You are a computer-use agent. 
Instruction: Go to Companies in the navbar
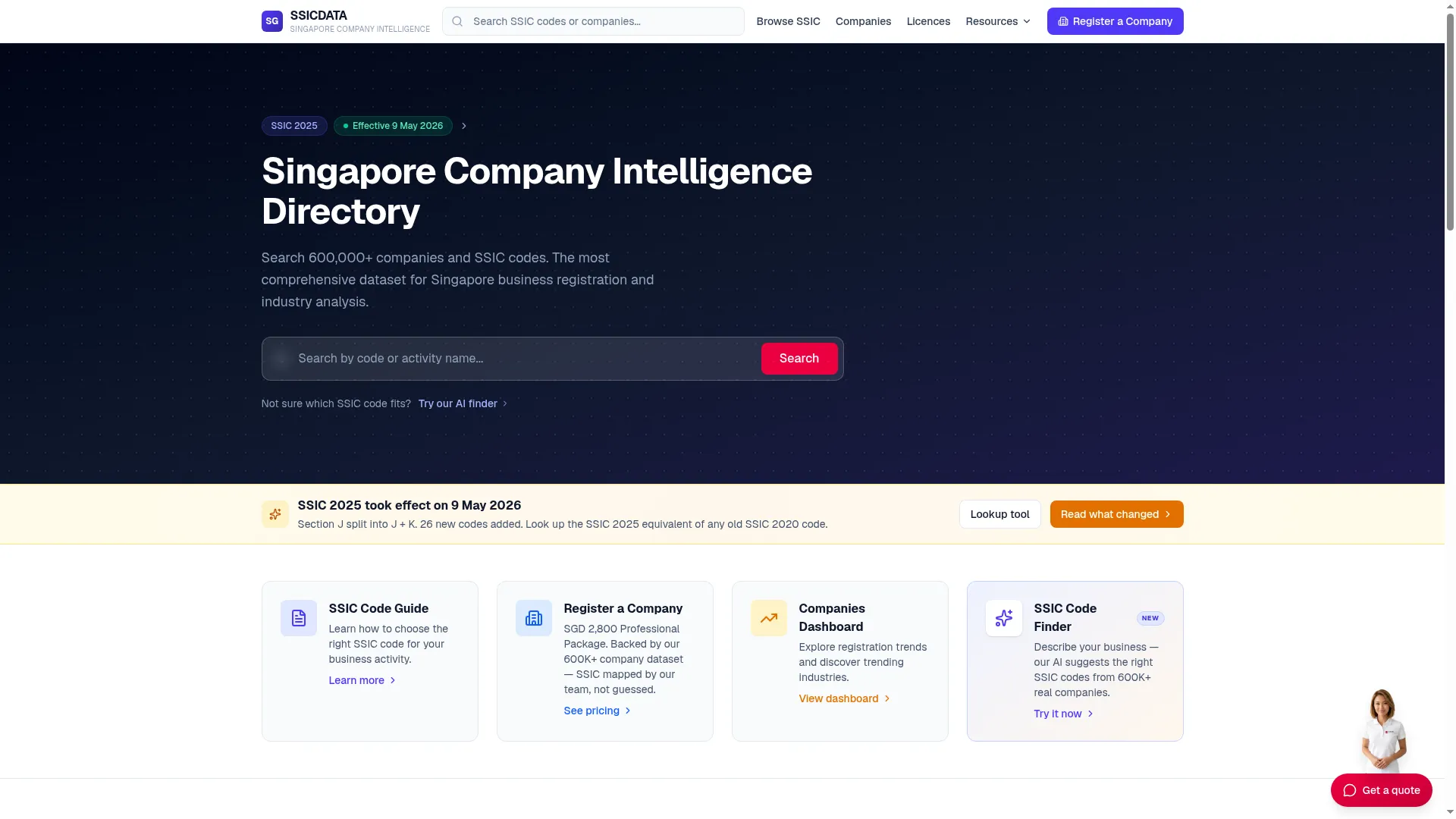(x=863, y=21)
